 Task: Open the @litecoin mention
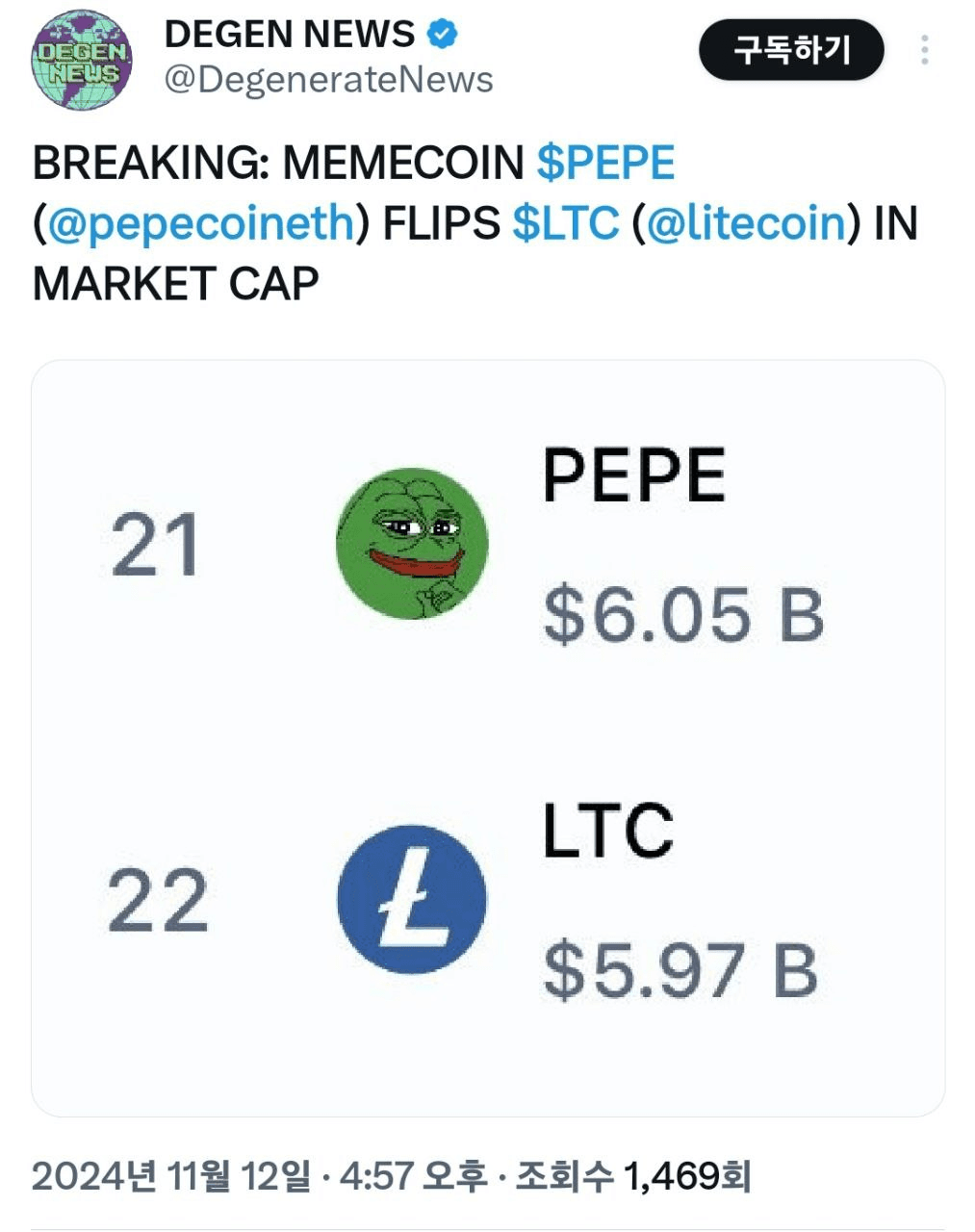click(x=746, y=222)
